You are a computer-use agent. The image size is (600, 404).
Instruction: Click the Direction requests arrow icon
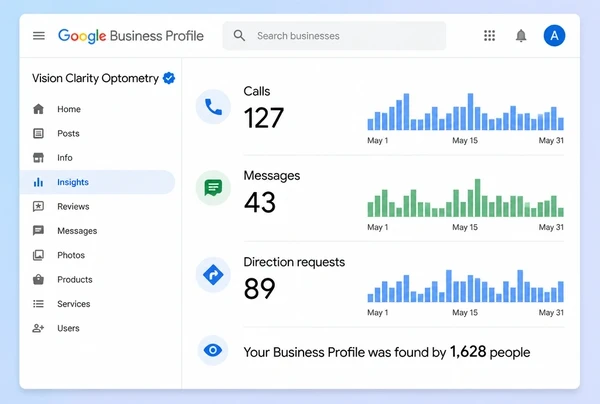[x=213, y=275]
